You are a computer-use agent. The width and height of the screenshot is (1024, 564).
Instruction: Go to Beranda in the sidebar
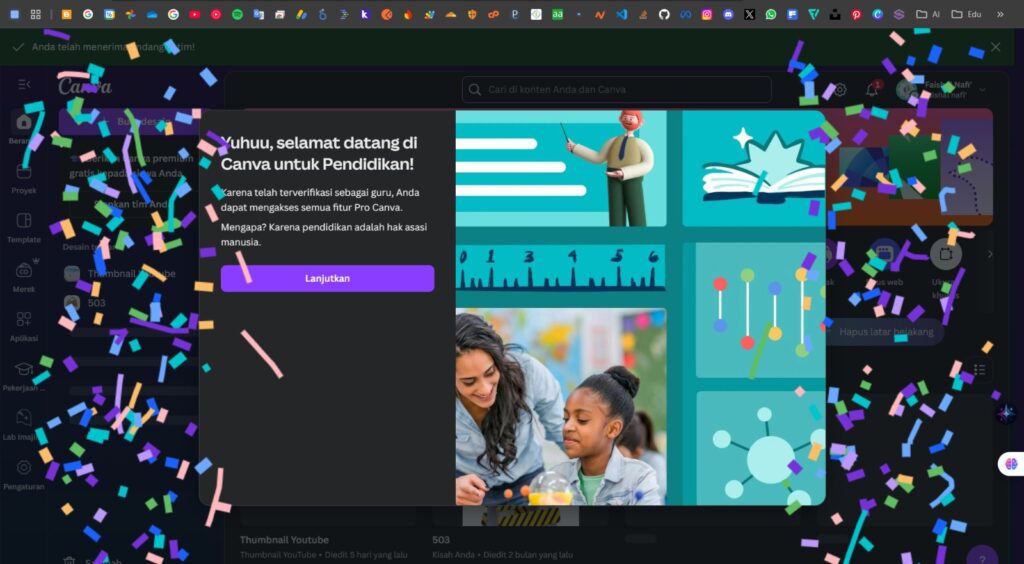point(24,127)
